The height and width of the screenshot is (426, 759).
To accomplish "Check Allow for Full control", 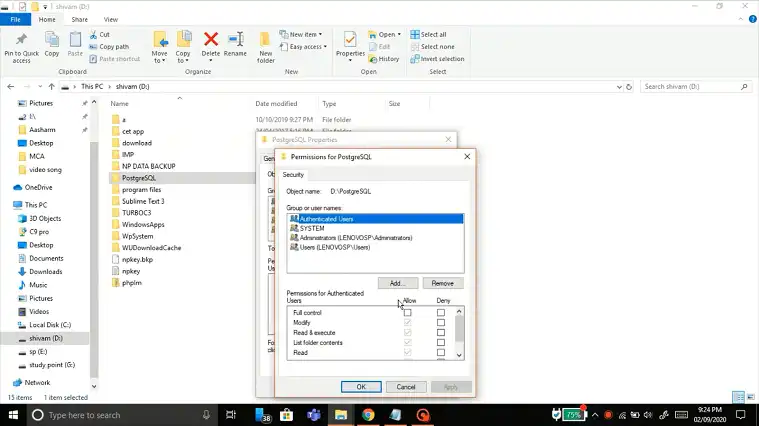I will (408, 313).
